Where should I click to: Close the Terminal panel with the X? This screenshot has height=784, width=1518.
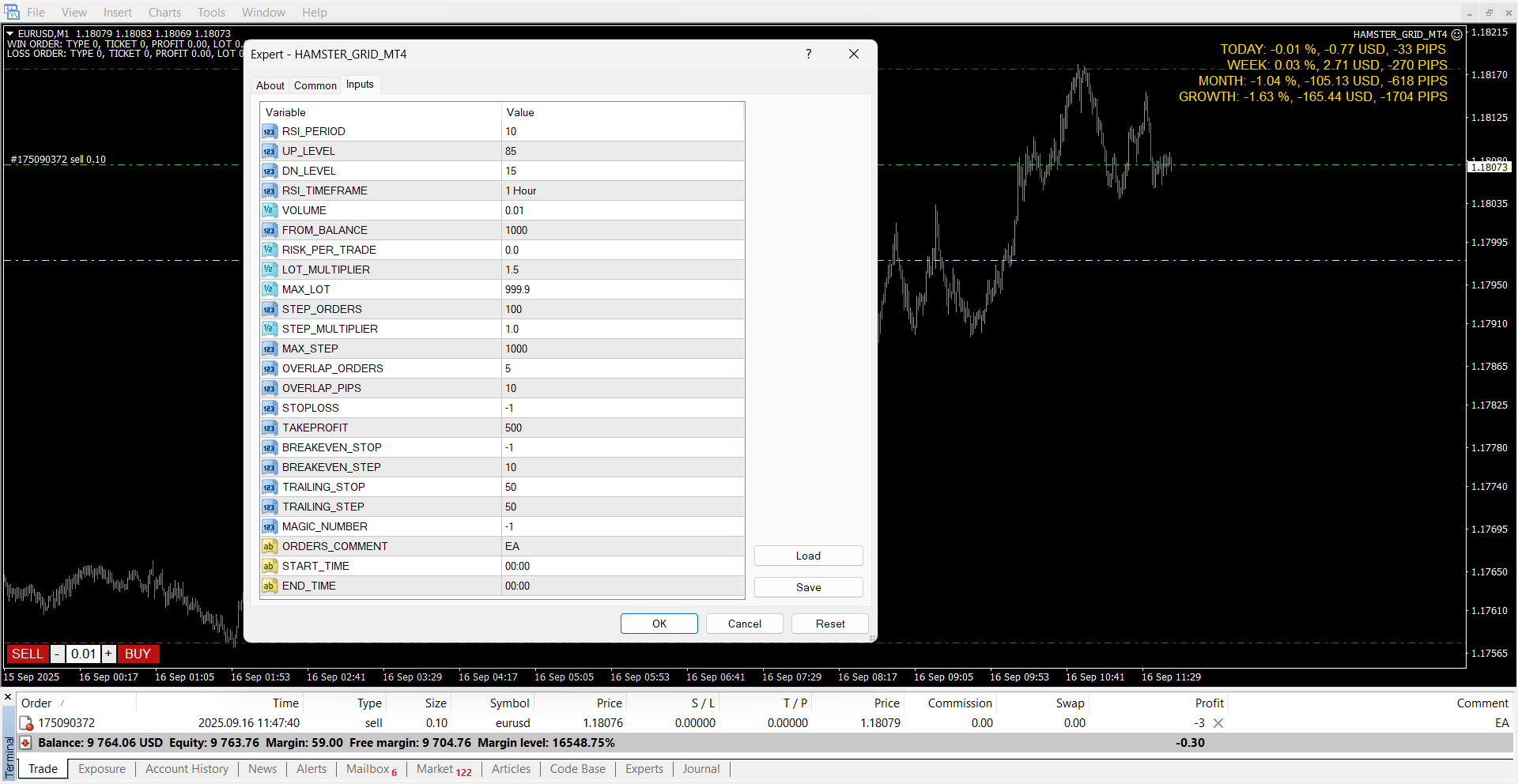(x=8, y=697)
